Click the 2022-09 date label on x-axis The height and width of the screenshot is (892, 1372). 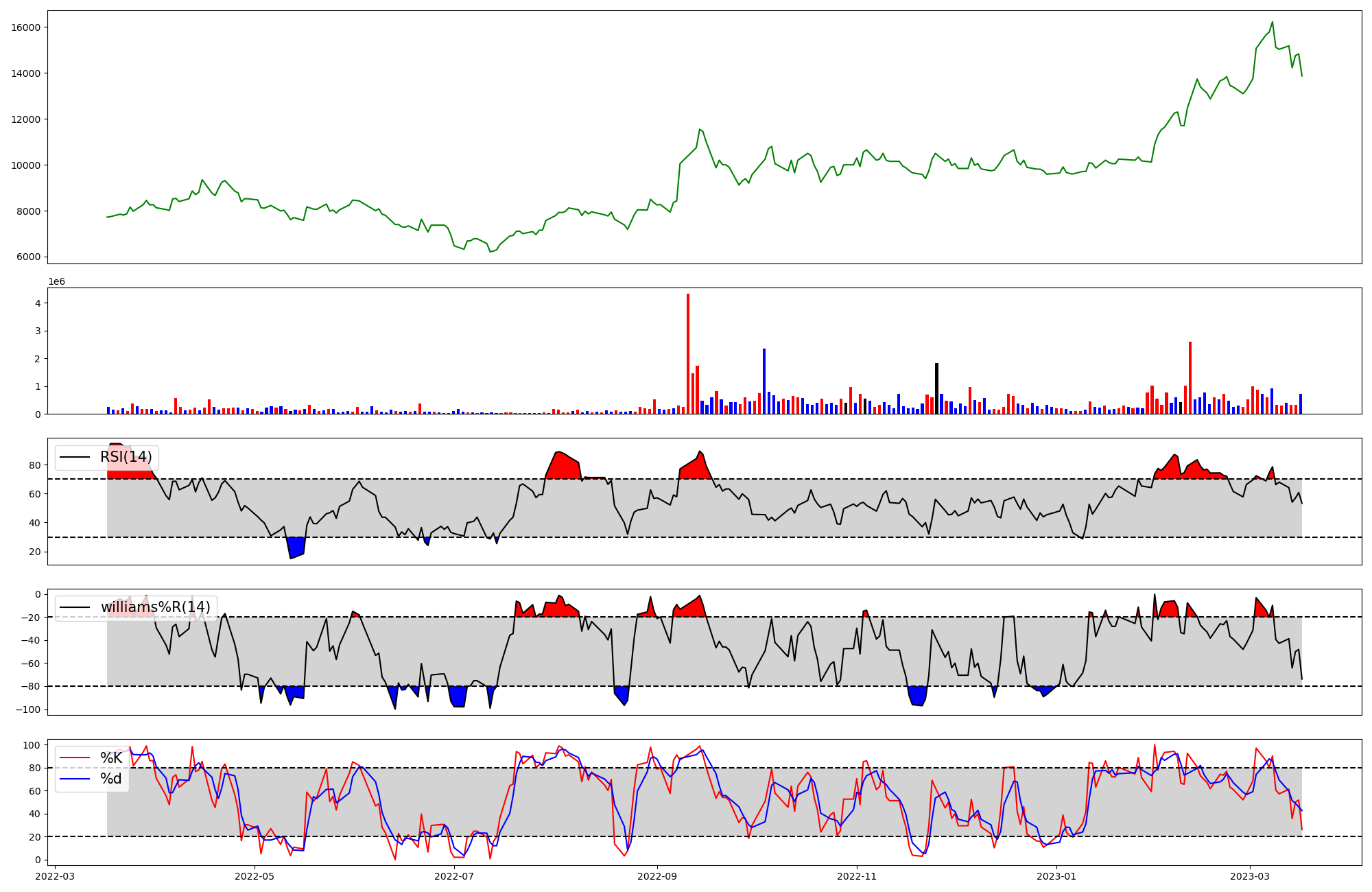pos(657,876)
